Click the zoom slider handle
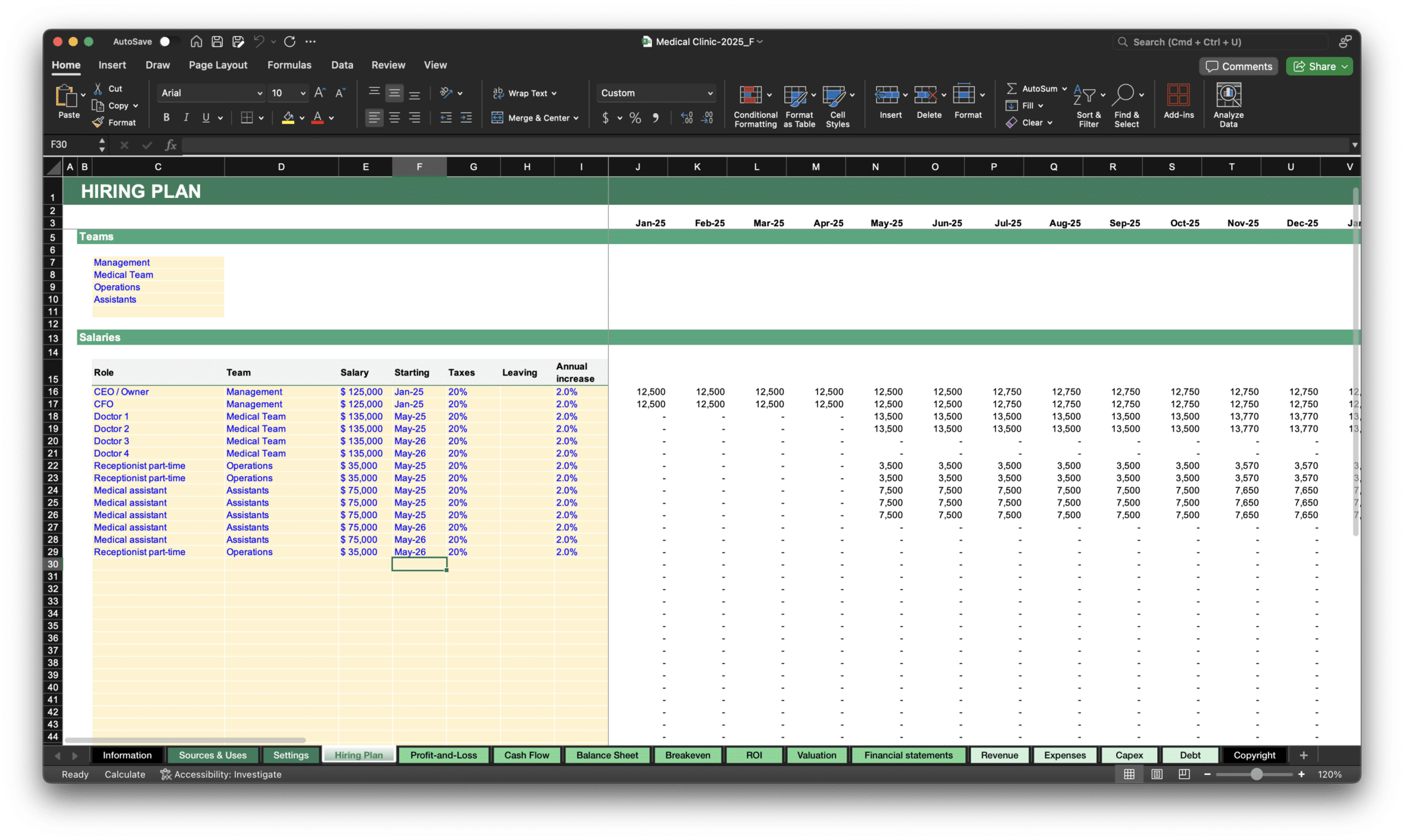The height and width of the screenshot is (840, 1404). pos(1256,774)
